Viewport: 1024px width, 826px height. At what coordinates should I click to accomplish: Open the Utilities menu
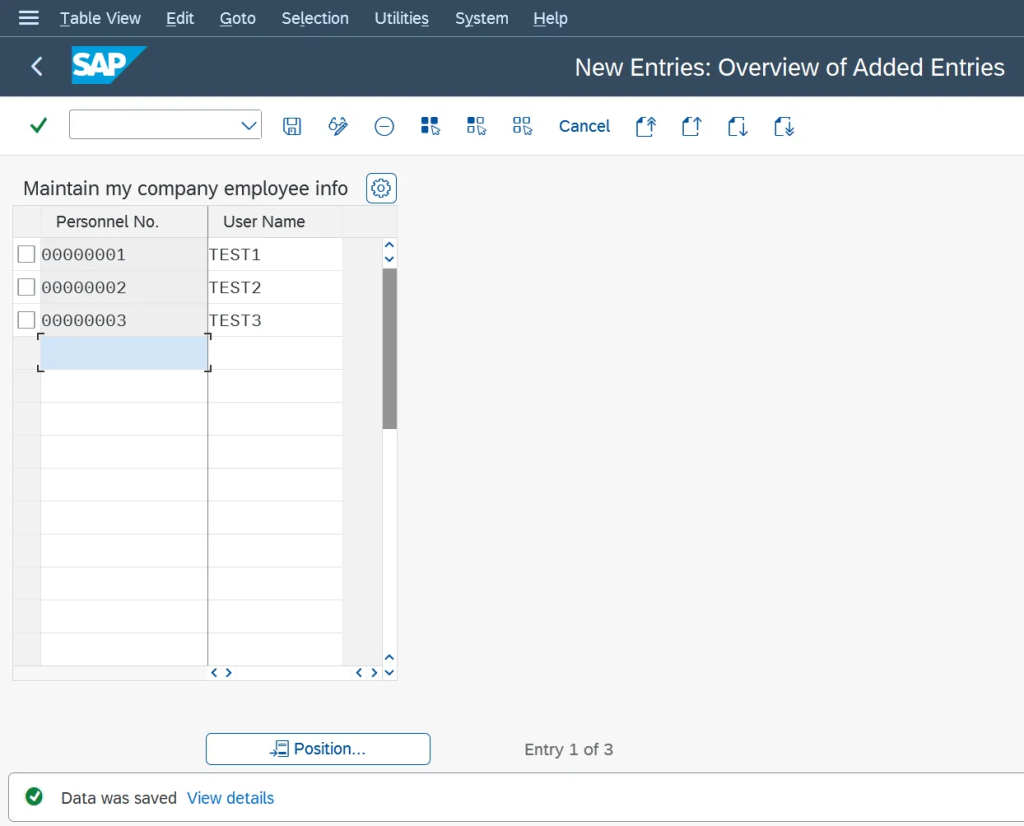401,17
